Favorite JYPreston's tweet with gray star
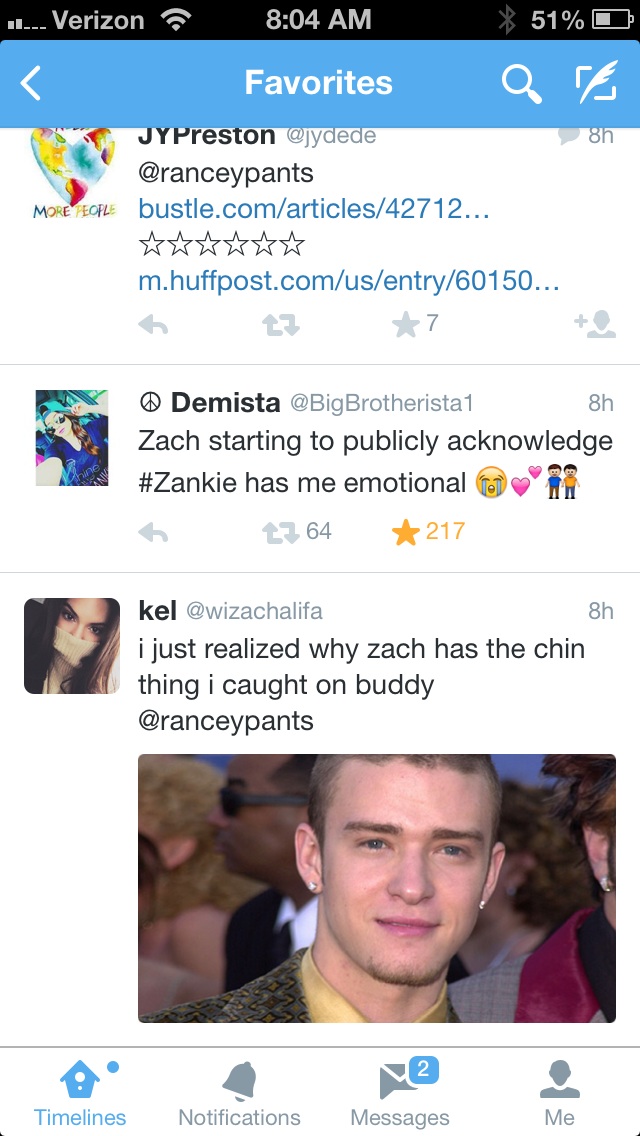640x1136 pixels. [415, 325]
